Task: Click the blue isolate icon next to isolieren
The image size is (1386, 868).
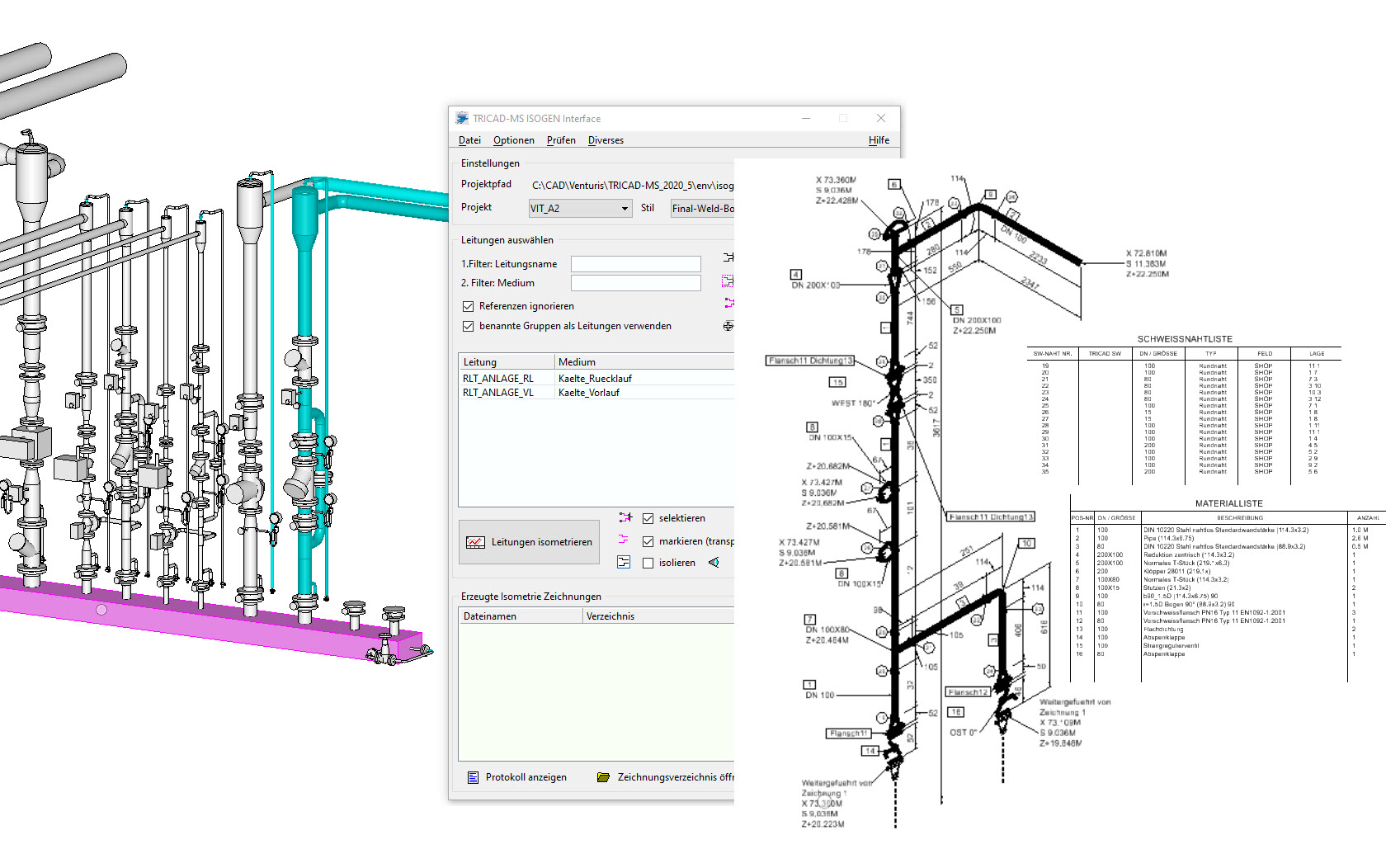Action: pos(624,562)
